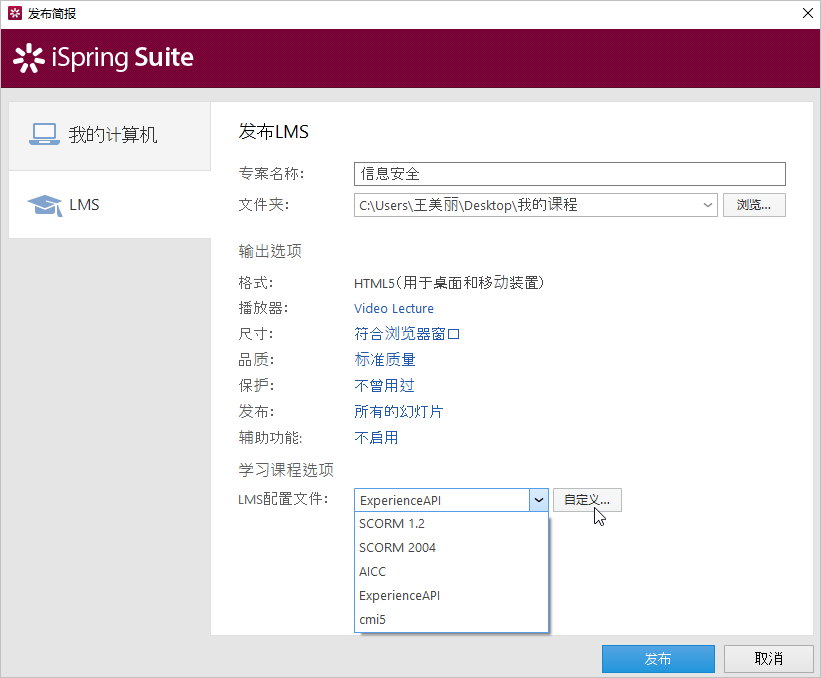Screen dimensions: 821x678
Task: Click the 专案名称 input field
Action: point(570,174)
